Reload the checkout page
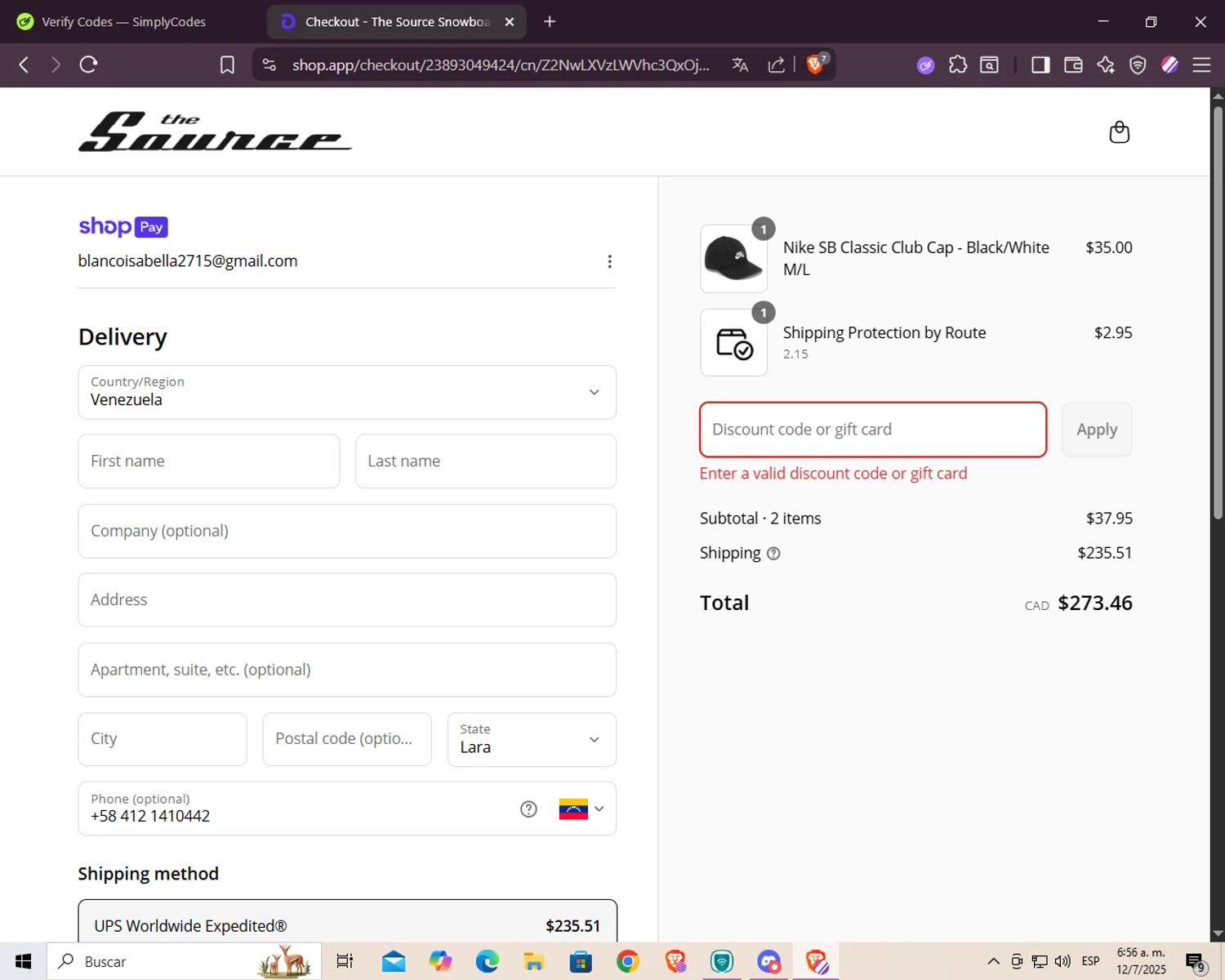This screenshot has width=1225, height=980. pos(88,65)
